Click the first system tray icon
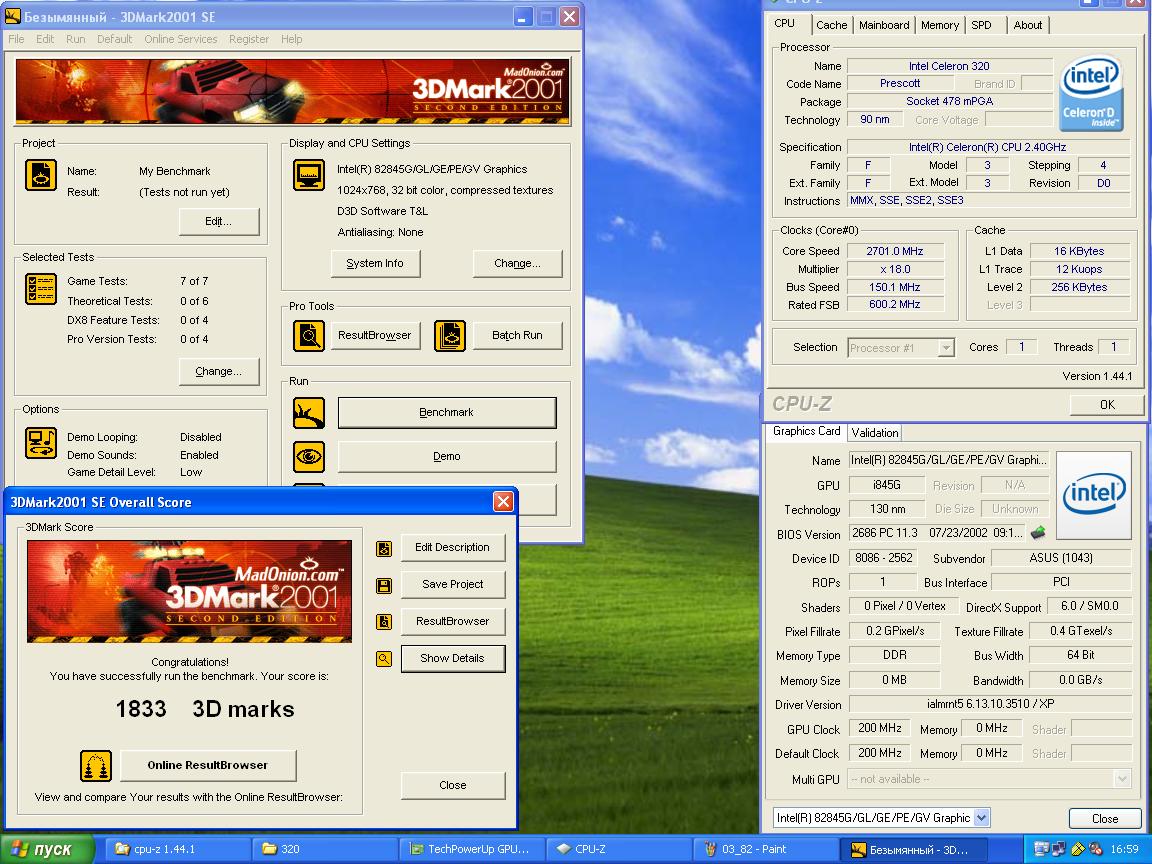The width and height of the screenshot is (1152, 864). [1041, 849]
